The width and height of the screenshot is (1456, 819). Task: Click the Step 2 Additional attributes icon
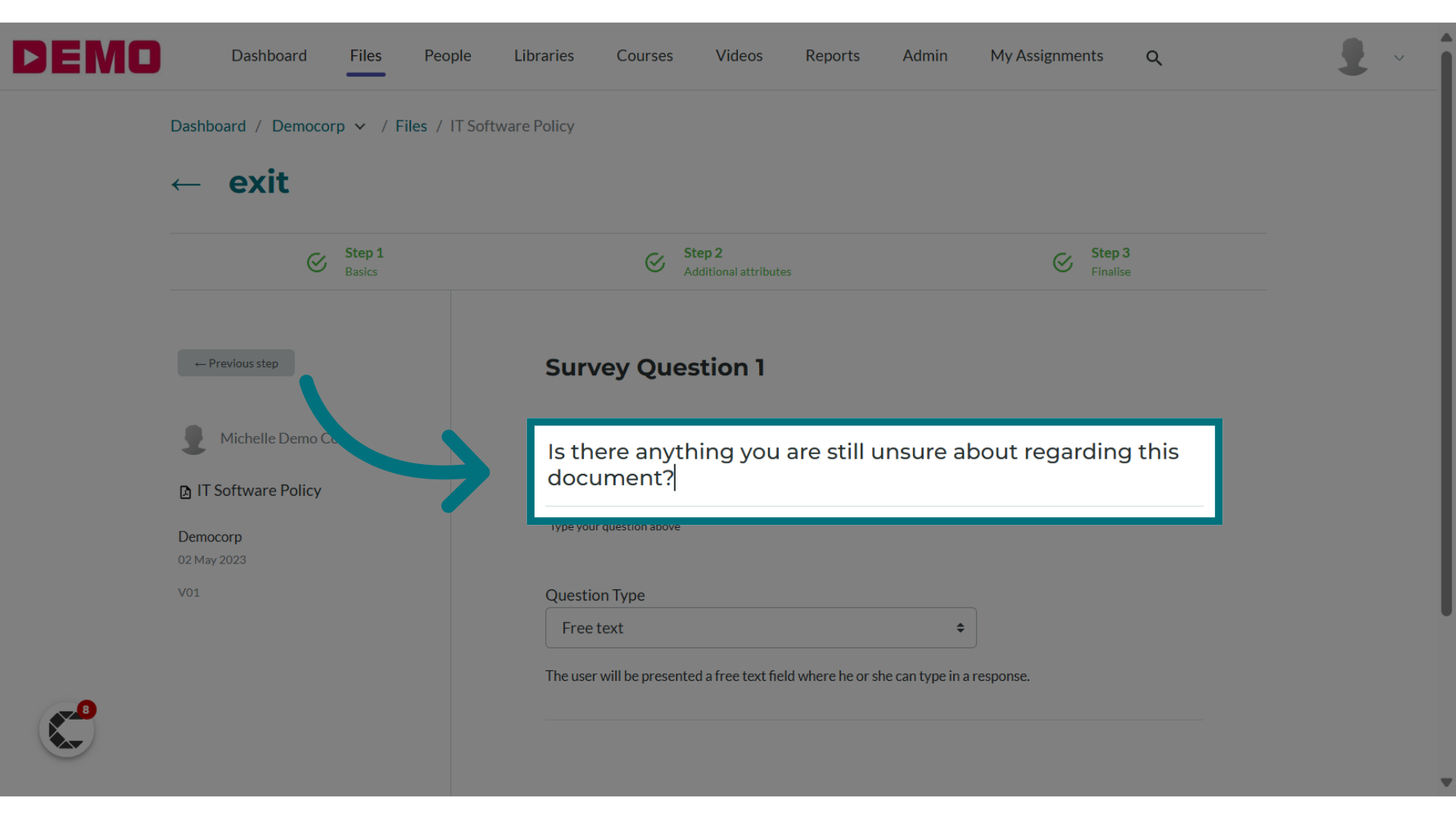click(x=655, y=261)
